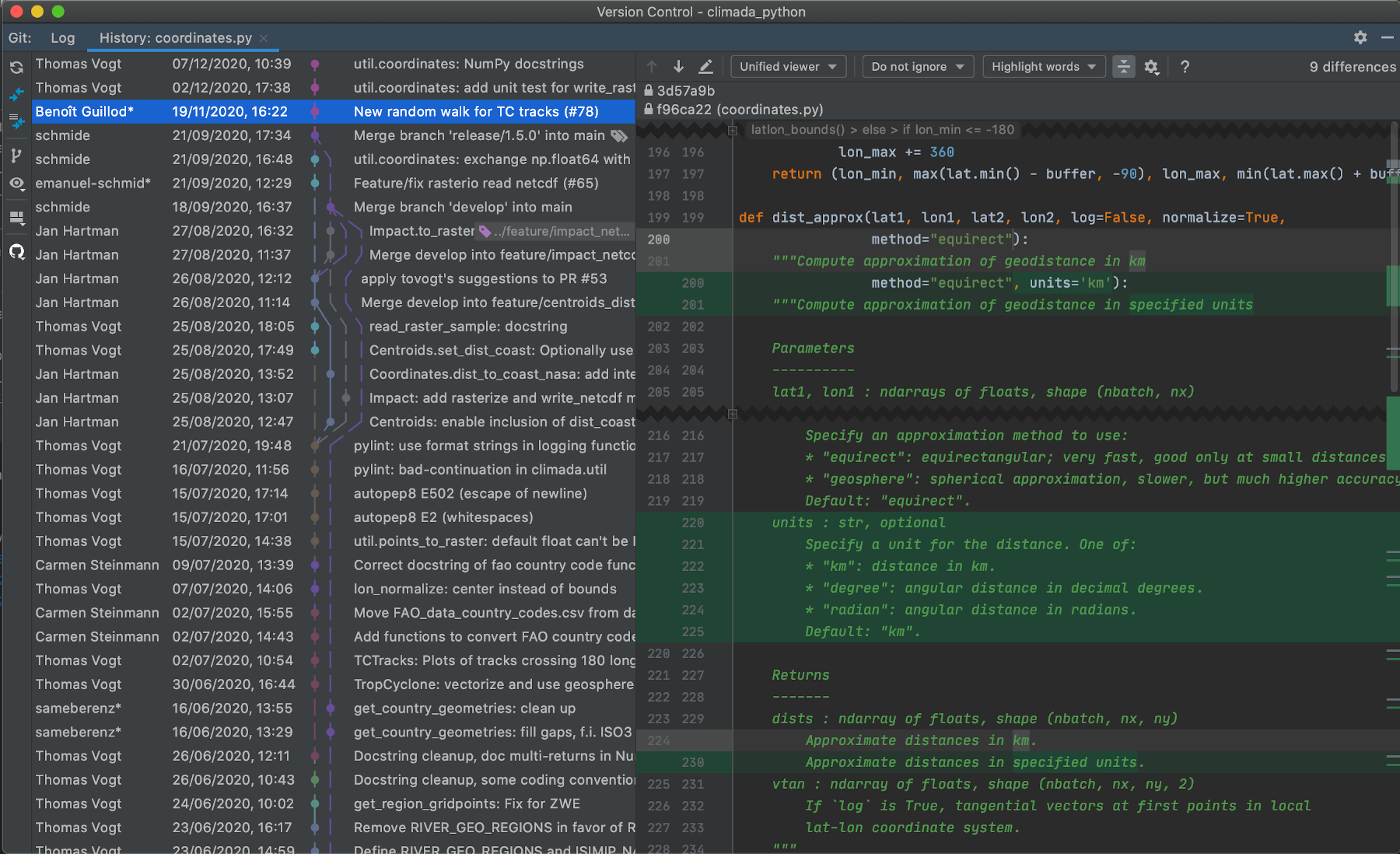Screen dimensions: 1400x854
Task: Toggle the eye view options icon
Action: click(16, 184)
